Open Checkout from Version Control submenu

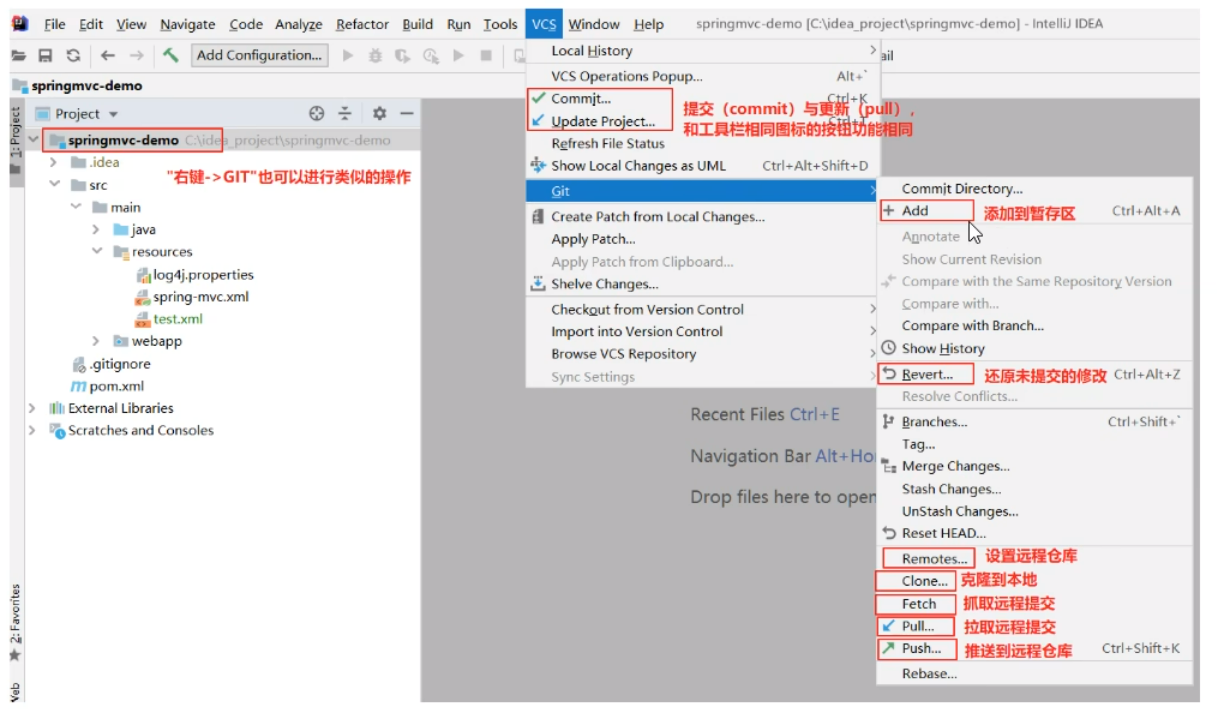point(702,310)
